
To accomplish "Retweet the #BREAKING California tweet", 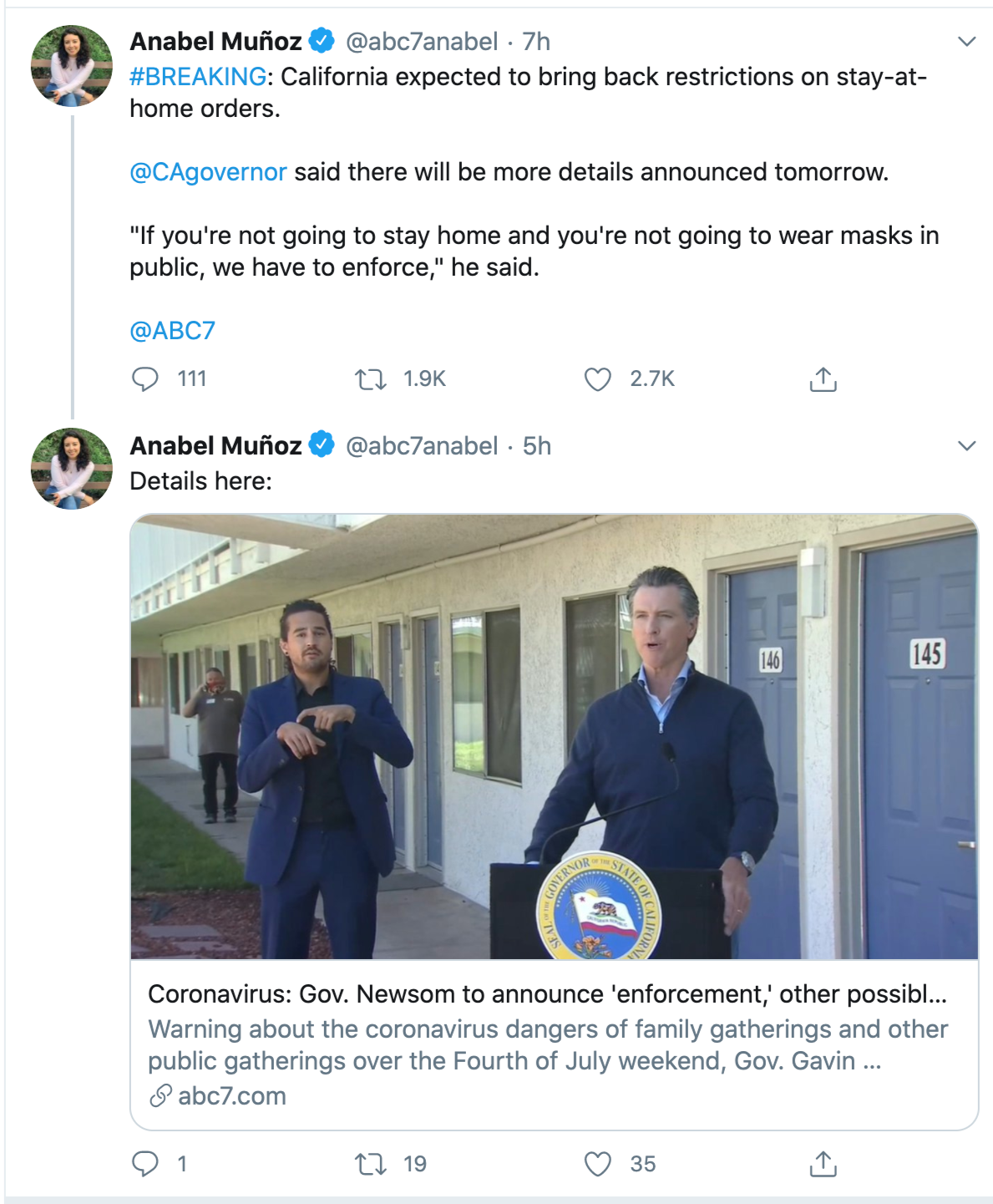I will point(371,380).
